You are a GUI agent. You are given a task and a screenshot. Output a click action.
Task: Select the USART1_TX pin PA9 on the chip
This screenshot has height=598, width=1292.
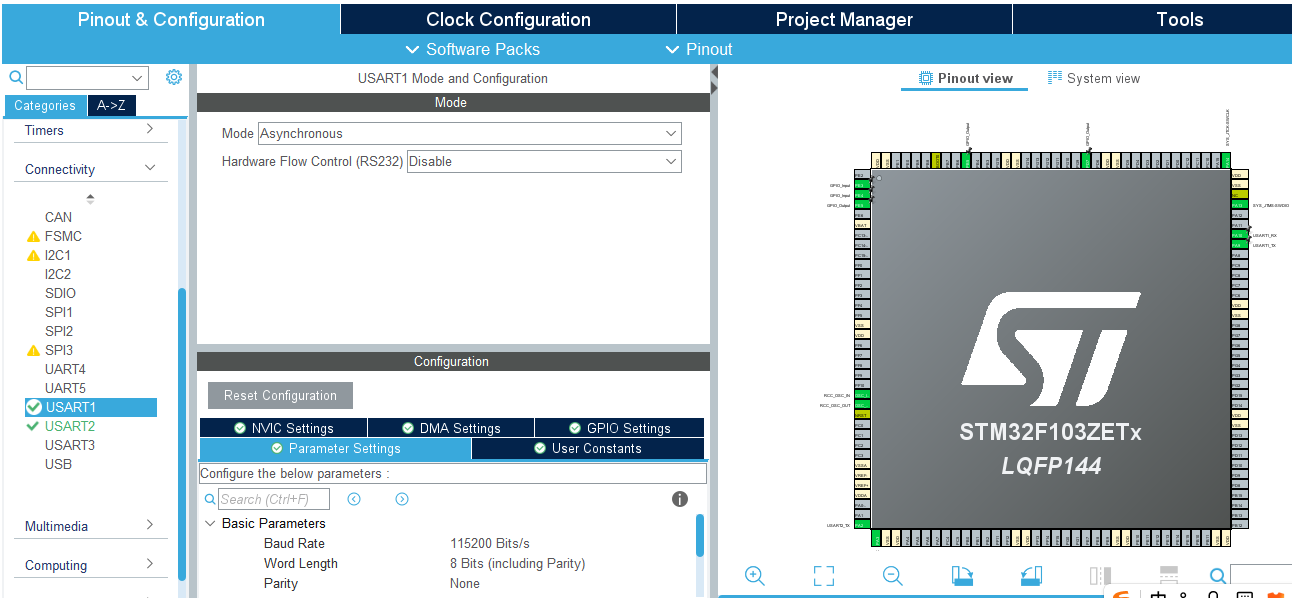click(1238, 245)
